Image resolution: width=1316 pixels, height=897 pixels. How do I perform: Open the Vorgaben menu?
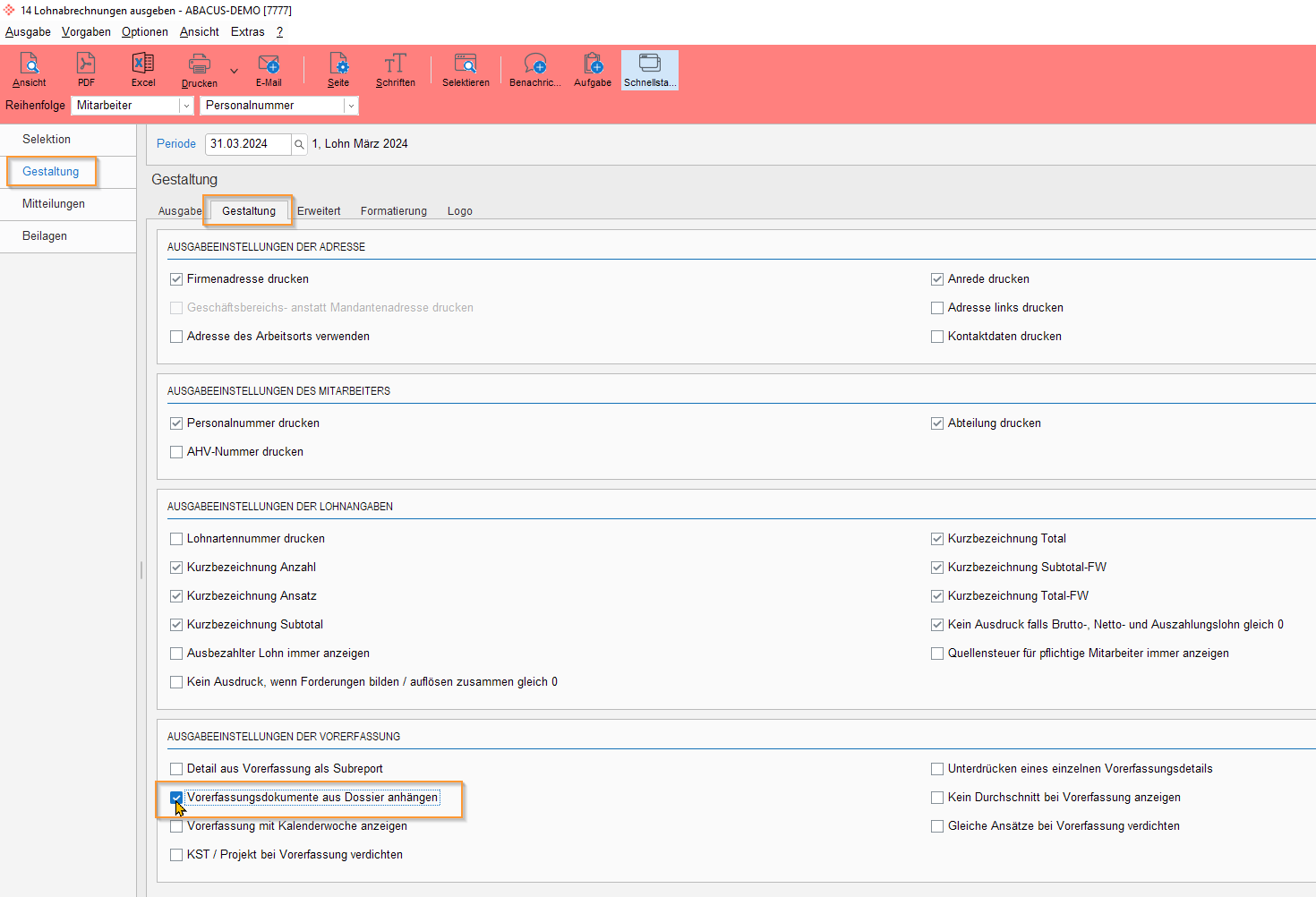click(x=86, y=31)
